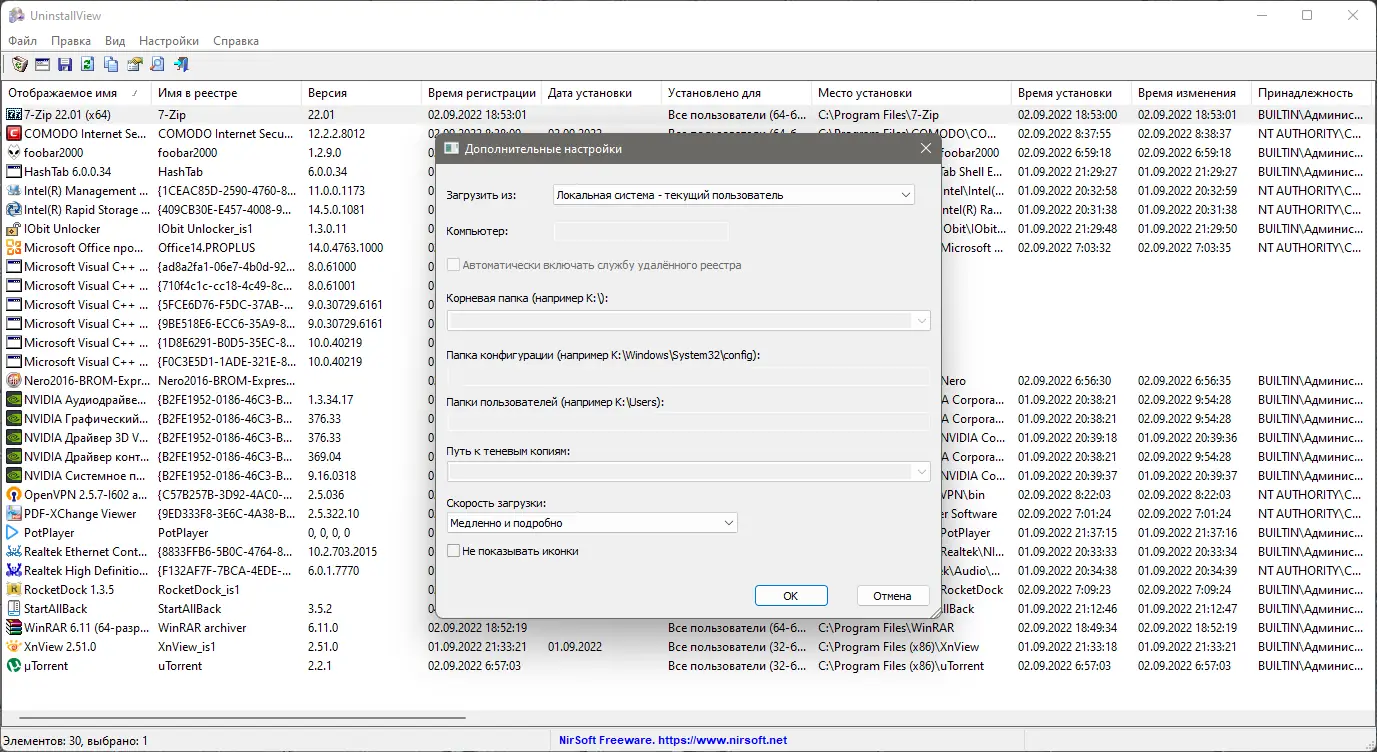Click the IObit Unlocker row icon
The height and width of the screenshot is (752, 1377).
(x=14, y=229)
